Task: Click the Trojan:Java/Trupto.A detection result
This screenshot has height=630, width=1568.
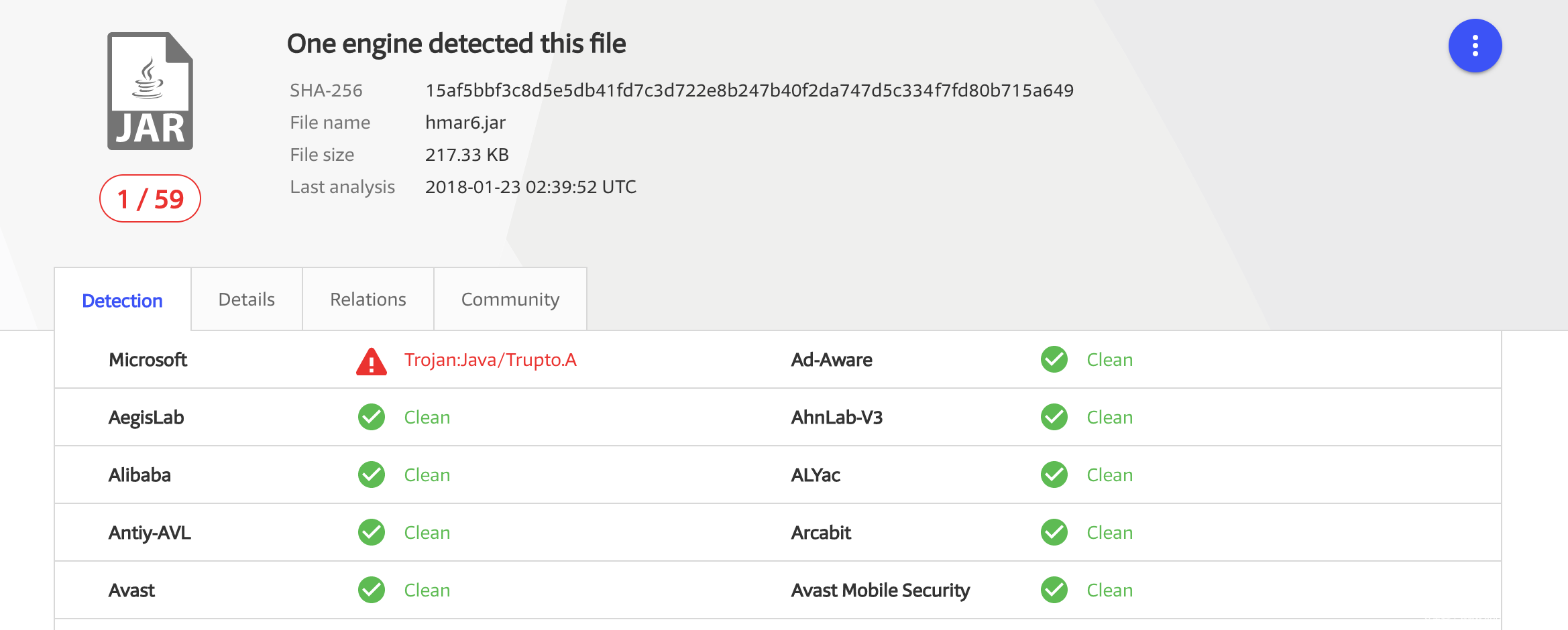Action: point(490,360)
